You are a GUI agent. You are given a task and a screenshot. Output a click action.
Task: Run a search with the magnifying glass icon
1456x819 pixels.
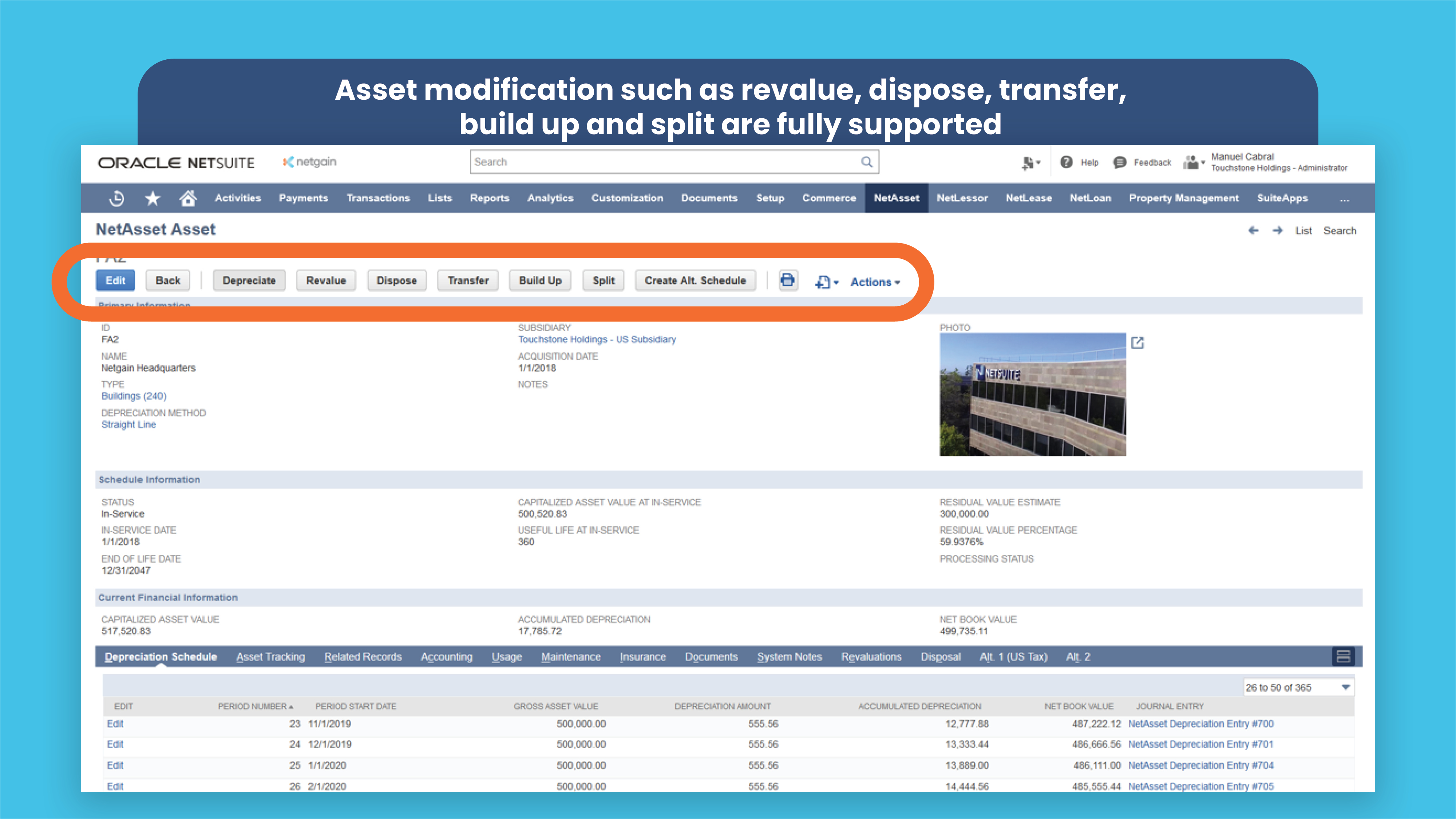[866, 162]
